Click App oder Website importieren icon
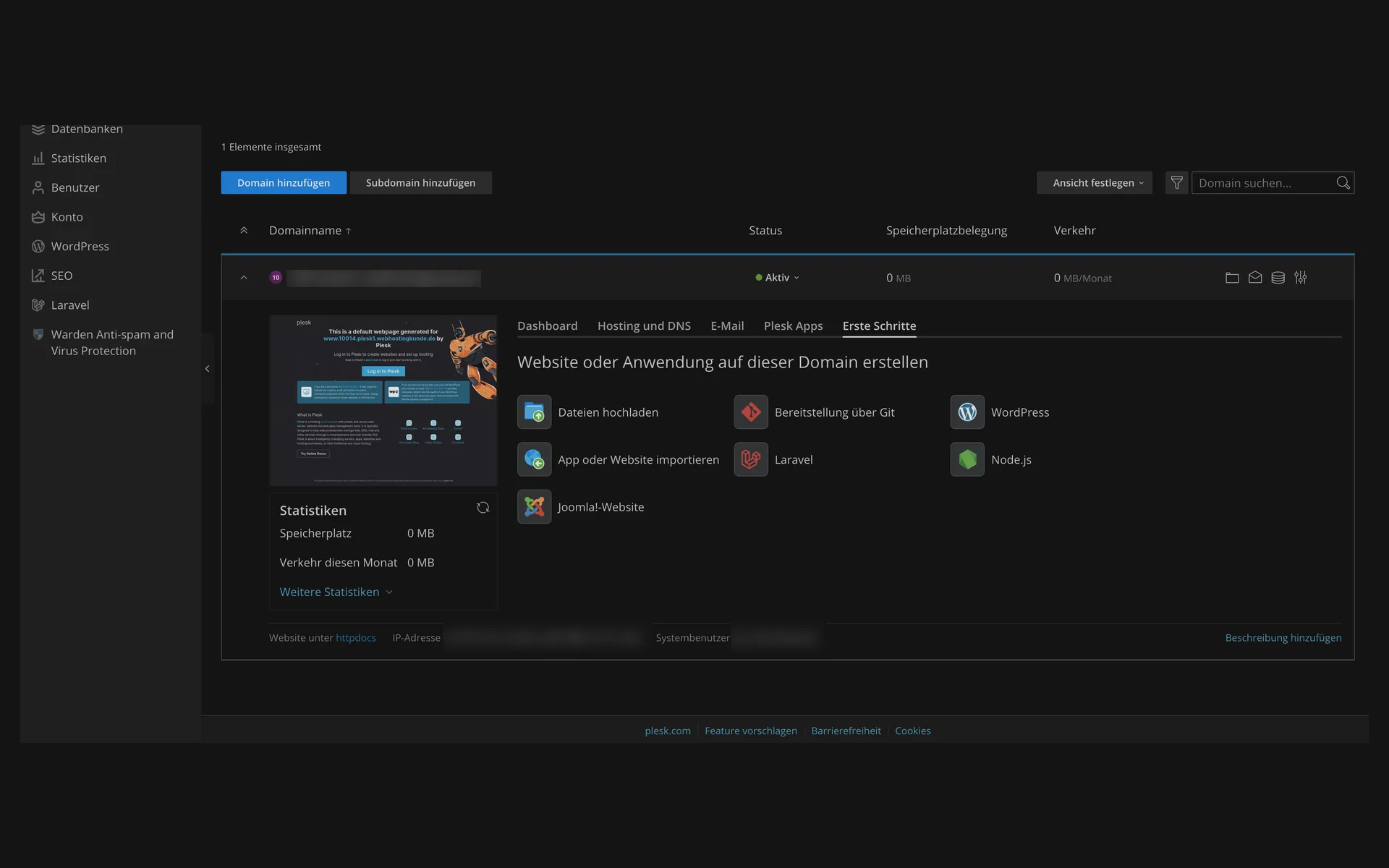Screen dimensions: 1389x868 (x=535, y=460)
